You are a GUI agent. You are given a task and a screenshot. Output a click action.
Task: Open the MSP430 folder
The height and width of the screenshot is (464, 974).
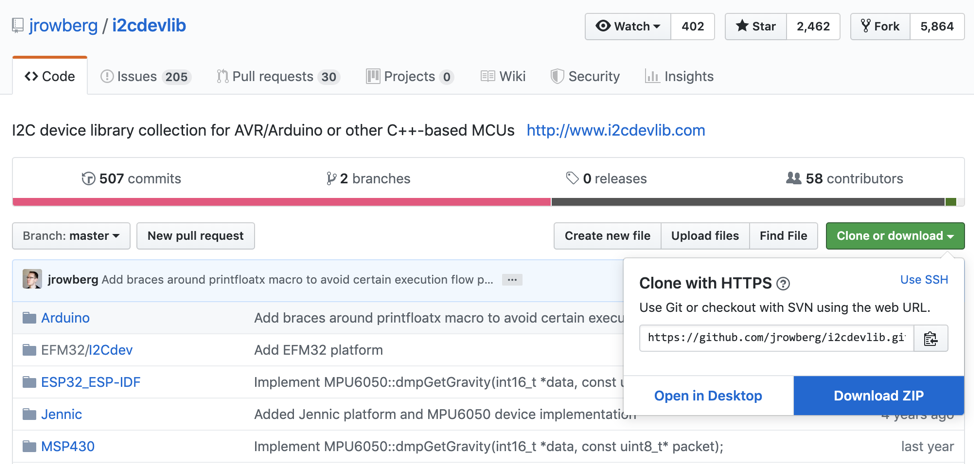click(68, 447)
